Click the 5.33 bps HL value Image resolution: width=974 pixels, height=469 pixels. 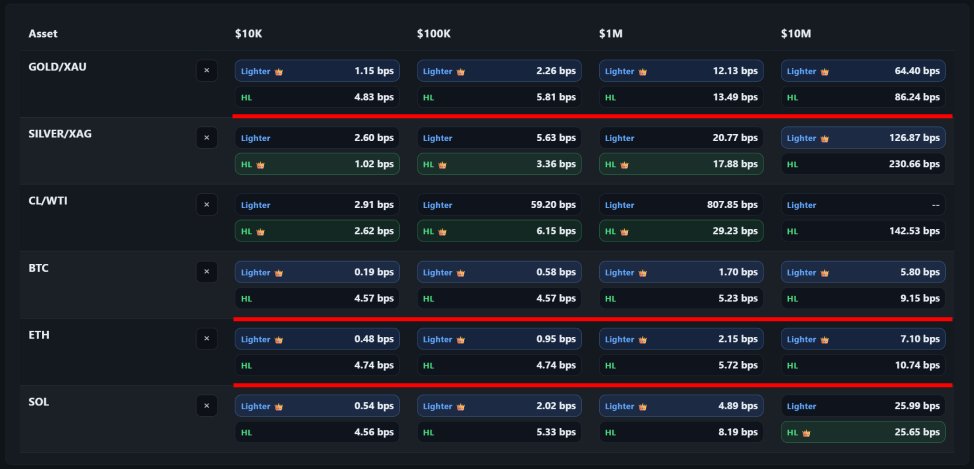coord(556,432)
